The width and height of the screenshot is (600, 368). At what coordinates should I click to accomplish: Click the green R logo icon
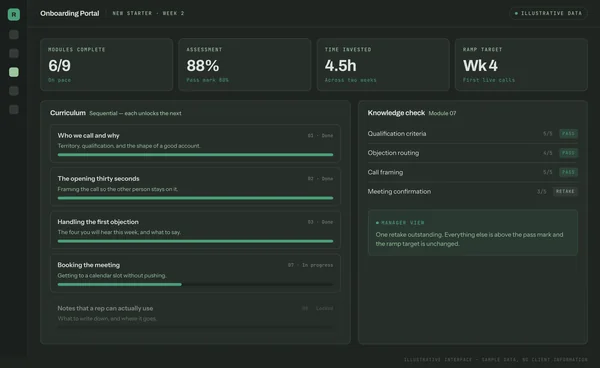click(x=14, y=15)
